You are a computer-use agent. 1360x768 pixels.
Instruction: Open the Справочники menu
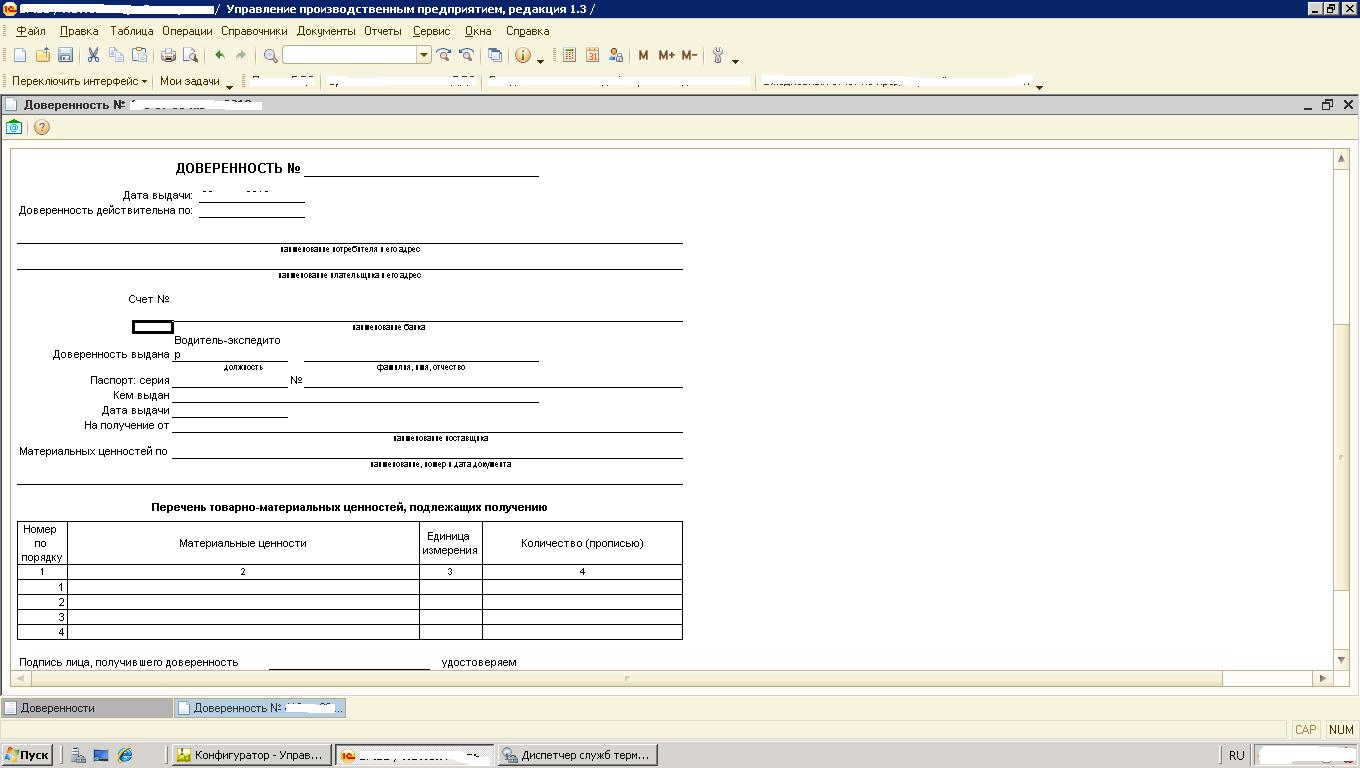254,31
